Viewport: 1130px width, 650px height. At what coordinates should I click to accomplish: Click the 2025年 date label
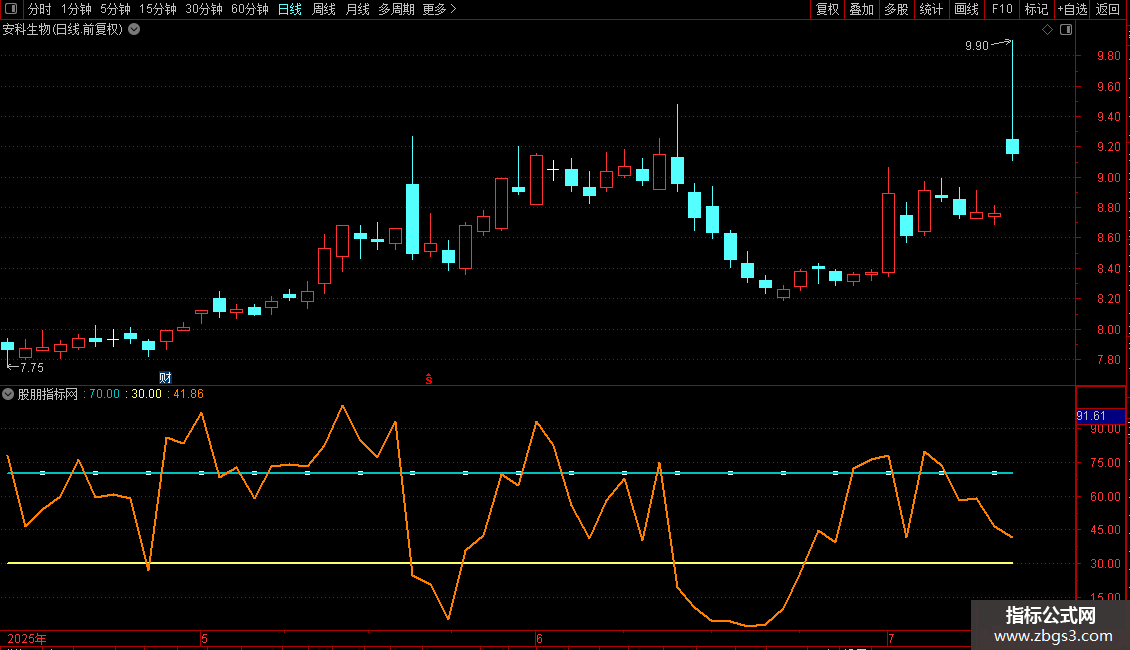click(27, 638)
